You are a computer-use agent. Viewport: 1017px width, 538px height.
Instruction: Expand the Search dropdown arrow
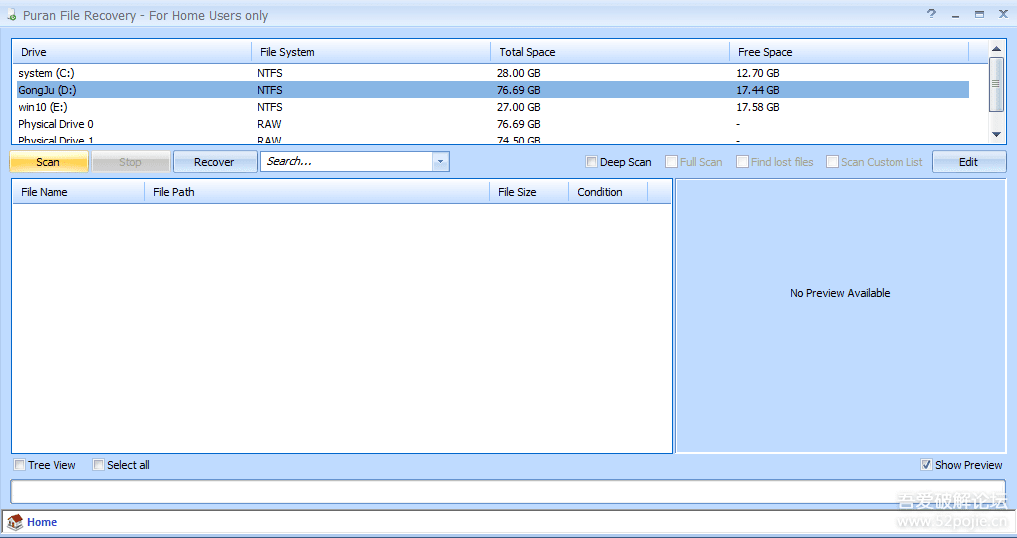[x=440, y=162]
